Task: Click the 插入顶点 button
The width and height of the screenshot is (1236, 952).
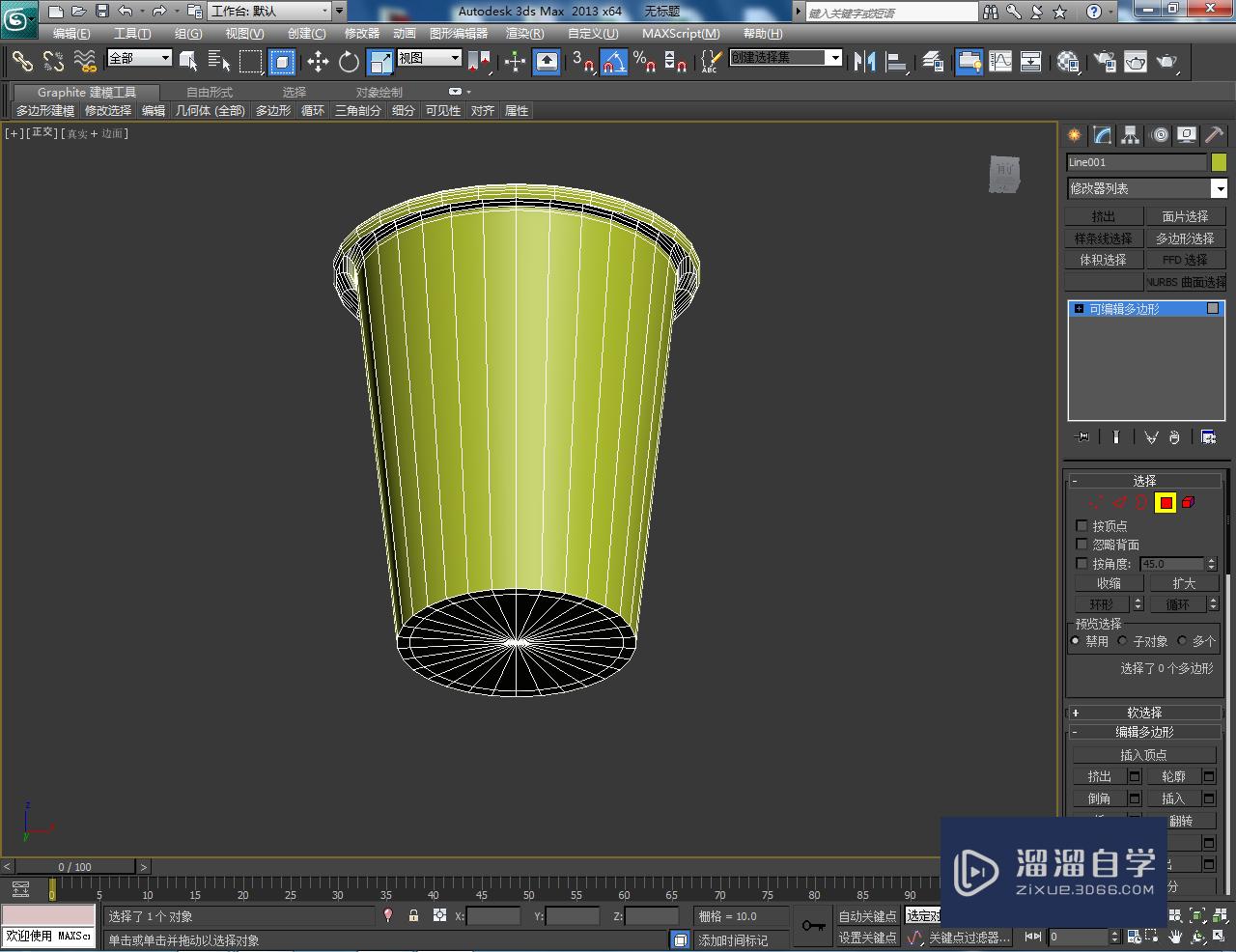Action: point(1143,755)
